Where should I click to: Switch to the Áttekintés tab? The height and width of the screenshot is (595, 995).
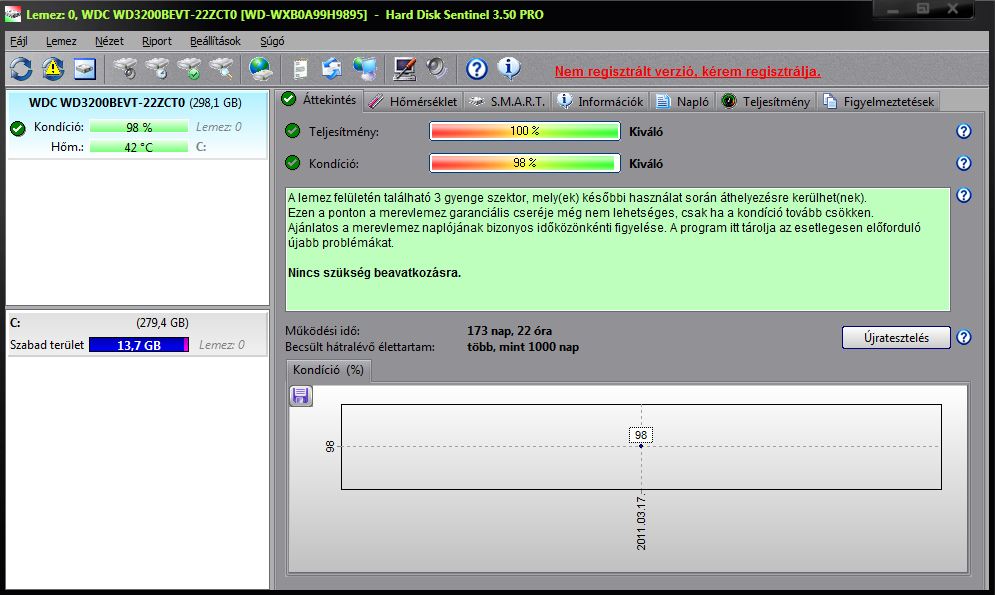pyautogui.click(x=319, y=100)
